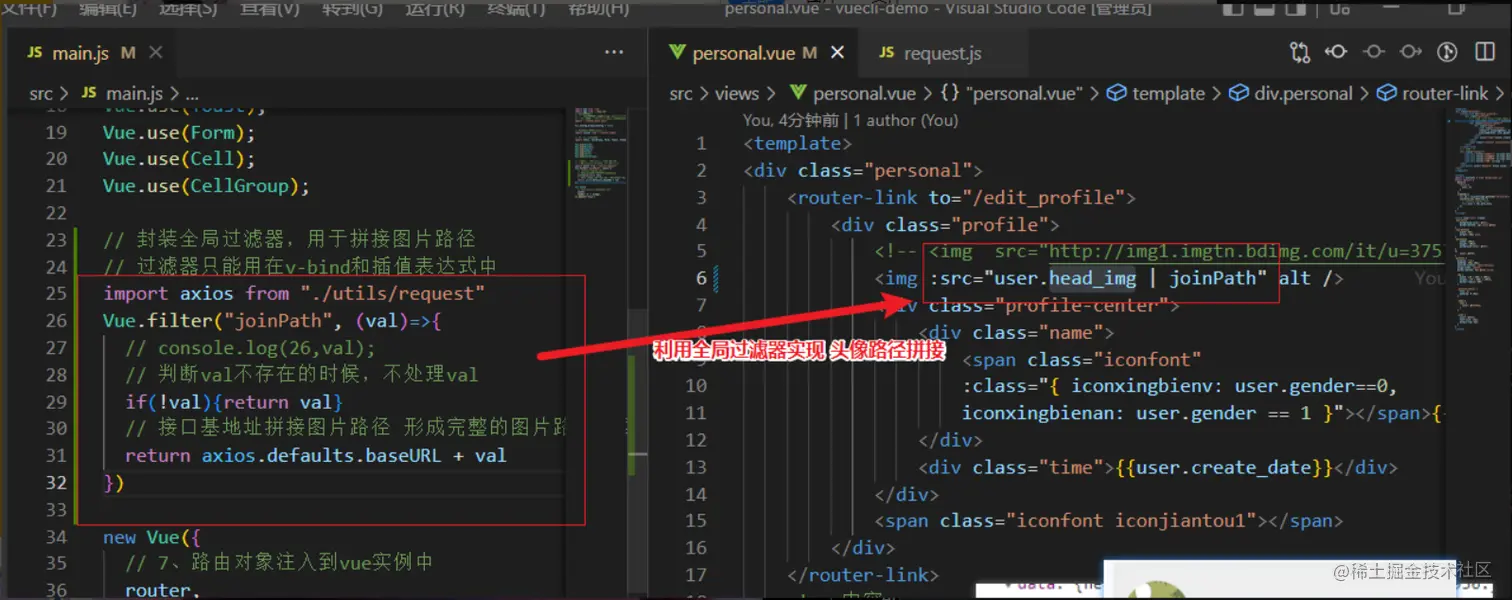Click line number 32 in main.js

point(56,482)
